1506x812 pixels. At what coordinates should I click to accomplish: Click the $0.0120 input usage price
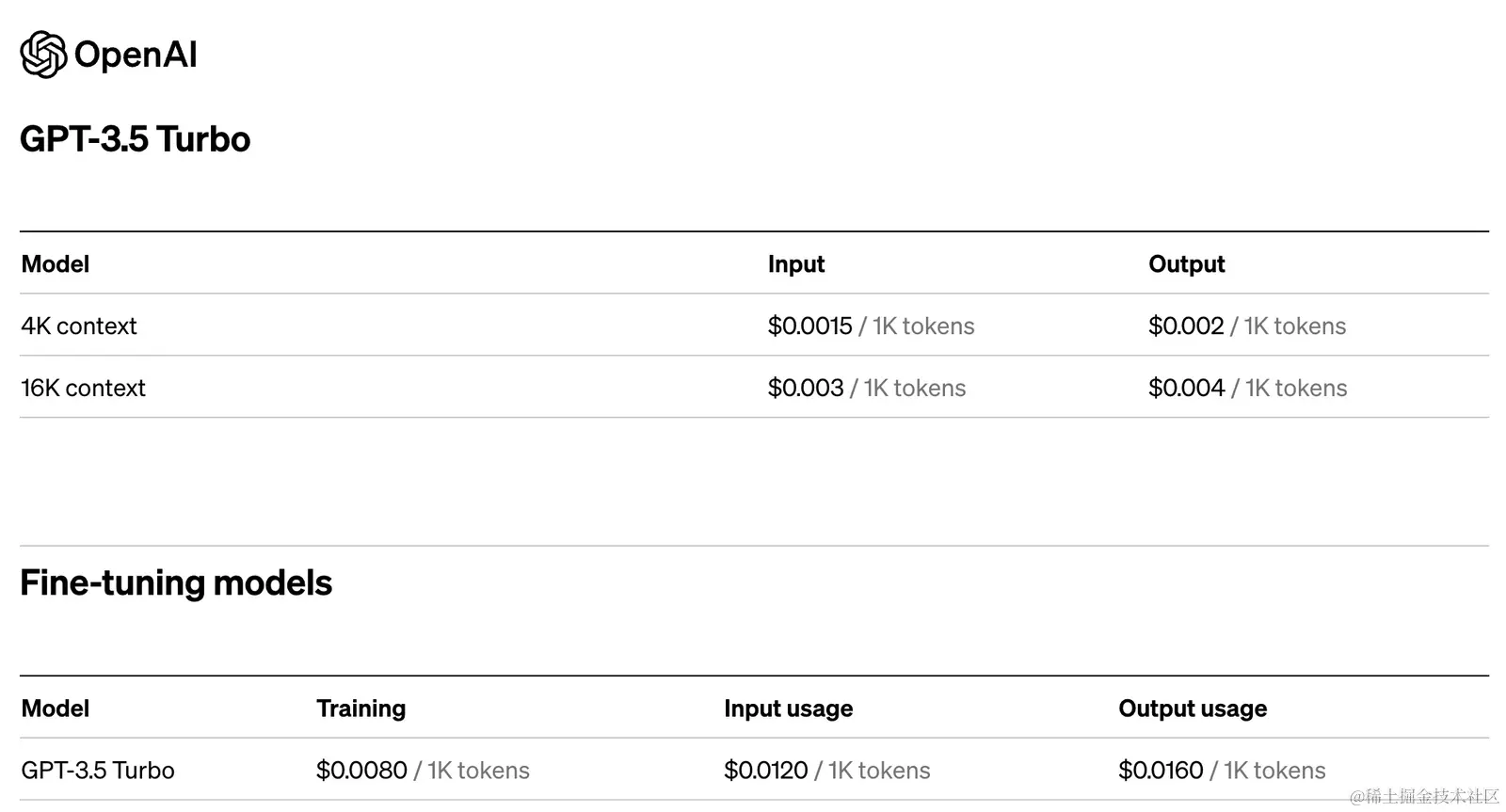766,771
